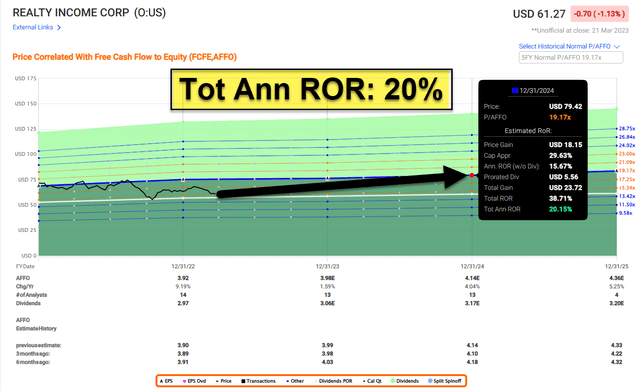This screenshot has height=391, width=640.
Task: Click the 9.58x multiple label
Action: 627,213
